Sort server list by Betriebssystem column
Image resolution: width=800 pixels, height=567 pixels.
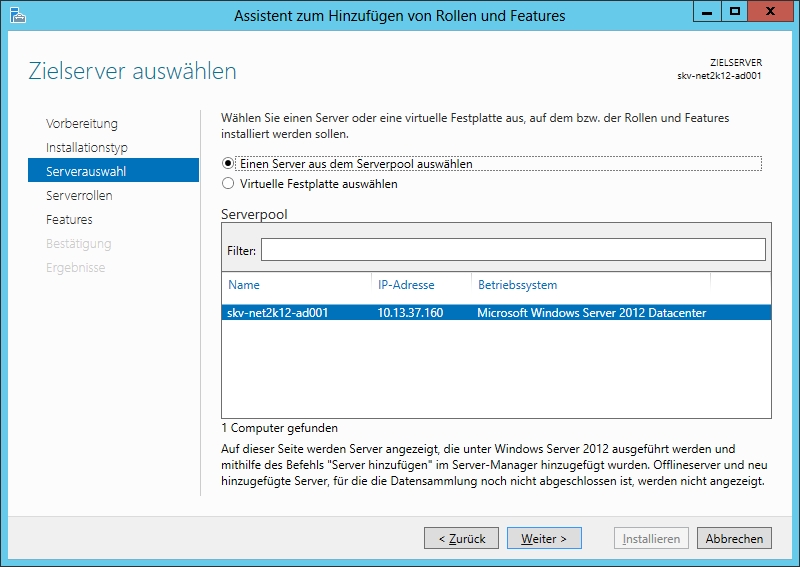517,285
